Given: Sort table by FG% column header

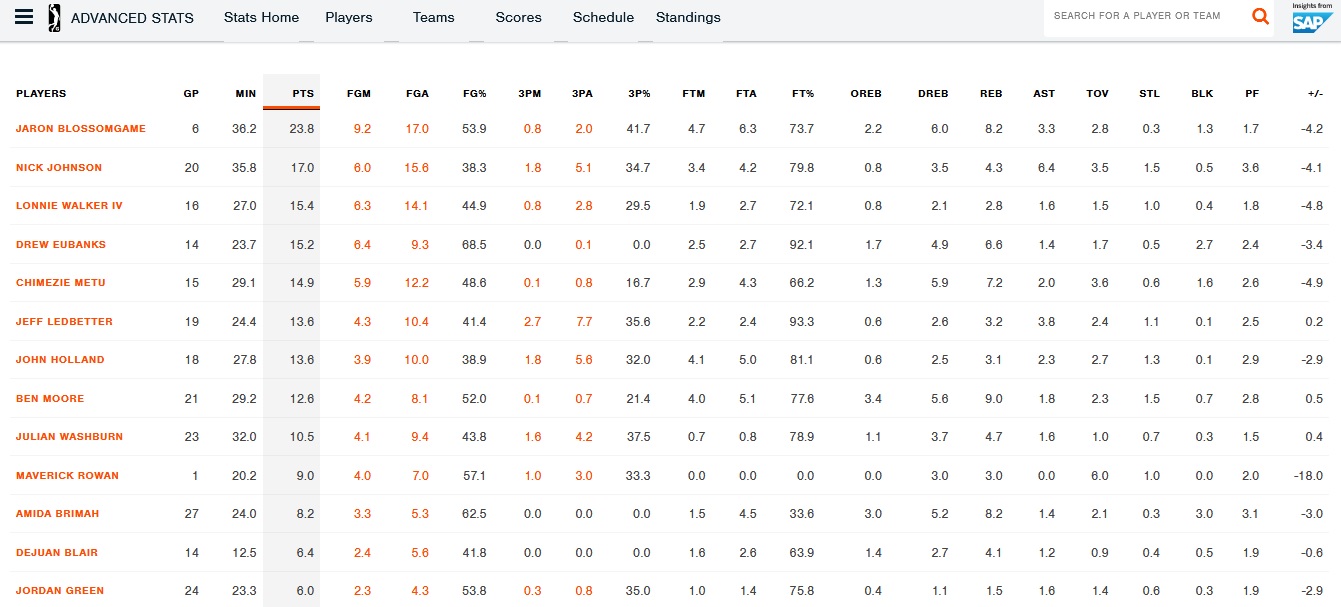Looking at the screenshot, I should 474,94.
